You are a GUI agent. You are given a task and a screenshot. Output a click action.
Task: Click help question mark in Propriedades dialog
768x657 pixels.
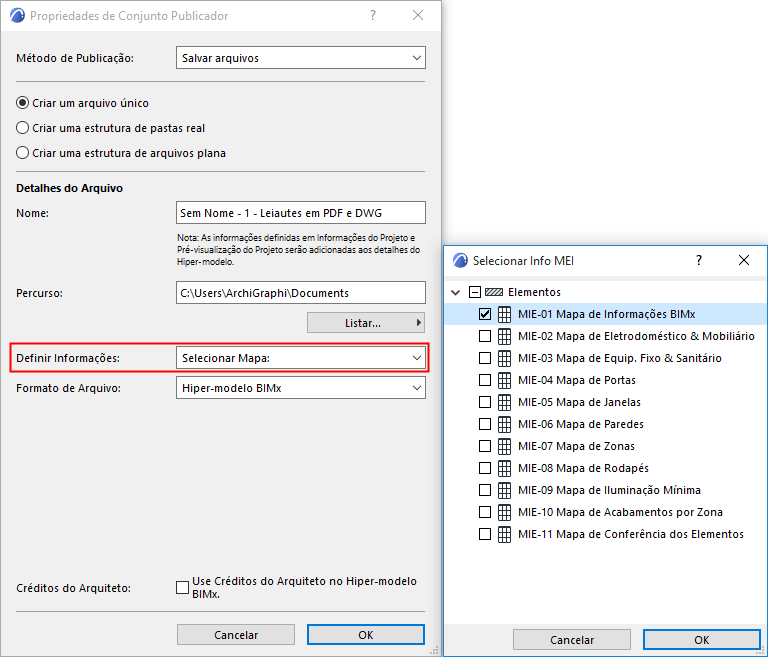click(373, 16)
